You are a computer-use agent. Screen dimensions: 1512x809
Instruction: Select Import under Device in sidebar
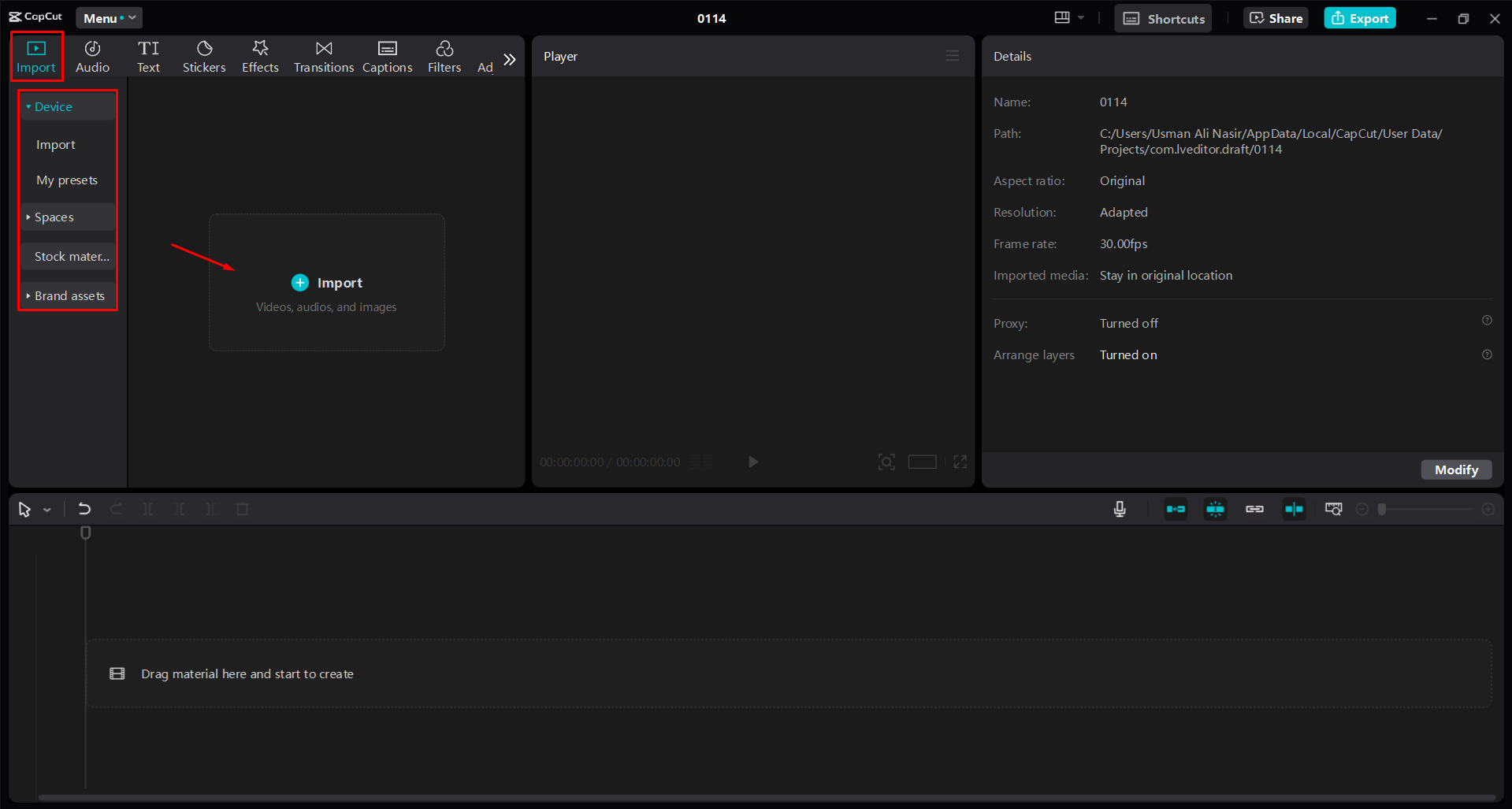click(x=55, y=144)
